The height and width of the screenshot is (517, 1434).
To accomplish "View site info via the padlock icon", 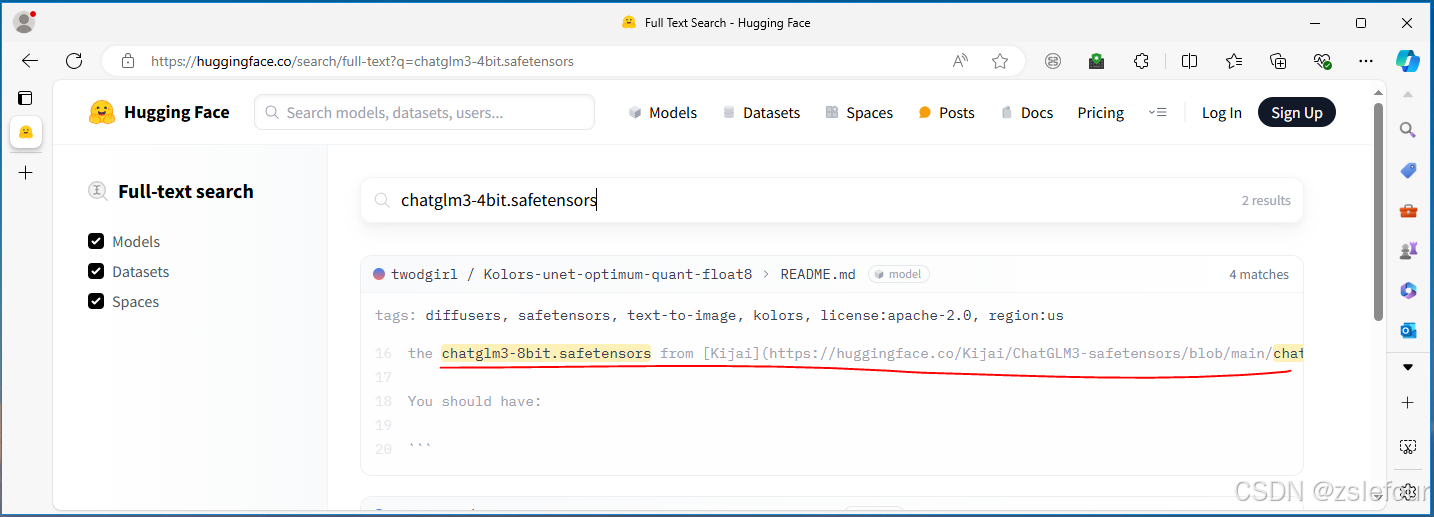I will (127, 61).
